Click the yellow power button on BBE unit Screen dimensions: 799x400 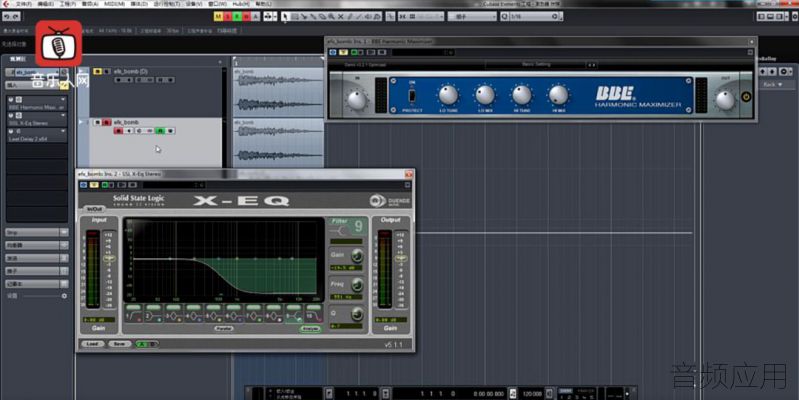746,97
